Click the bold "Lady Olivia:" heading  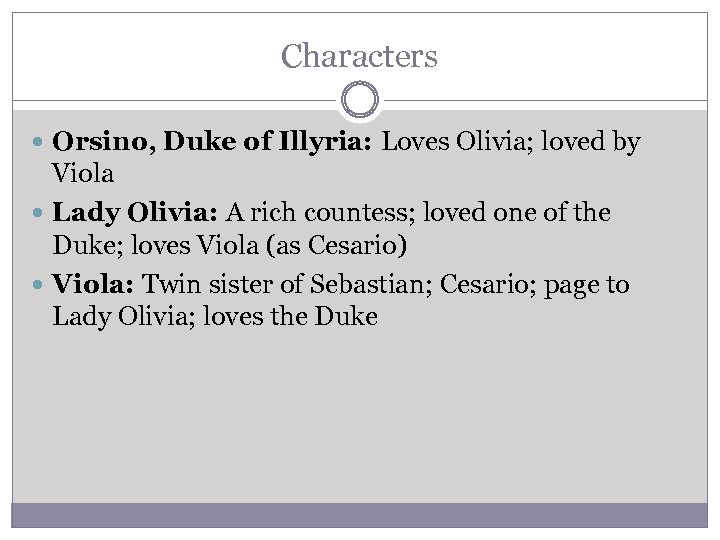[135, 214]
